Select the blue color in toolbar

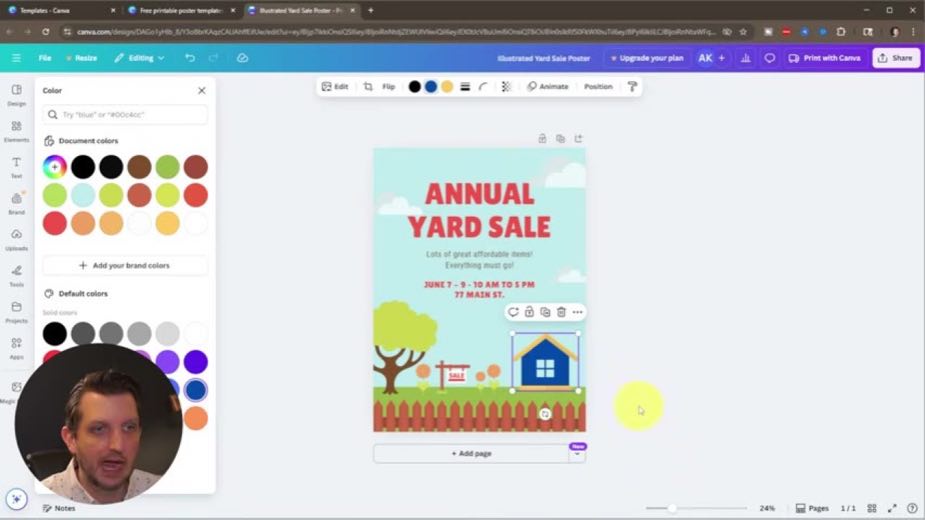[x=431, y=87]
